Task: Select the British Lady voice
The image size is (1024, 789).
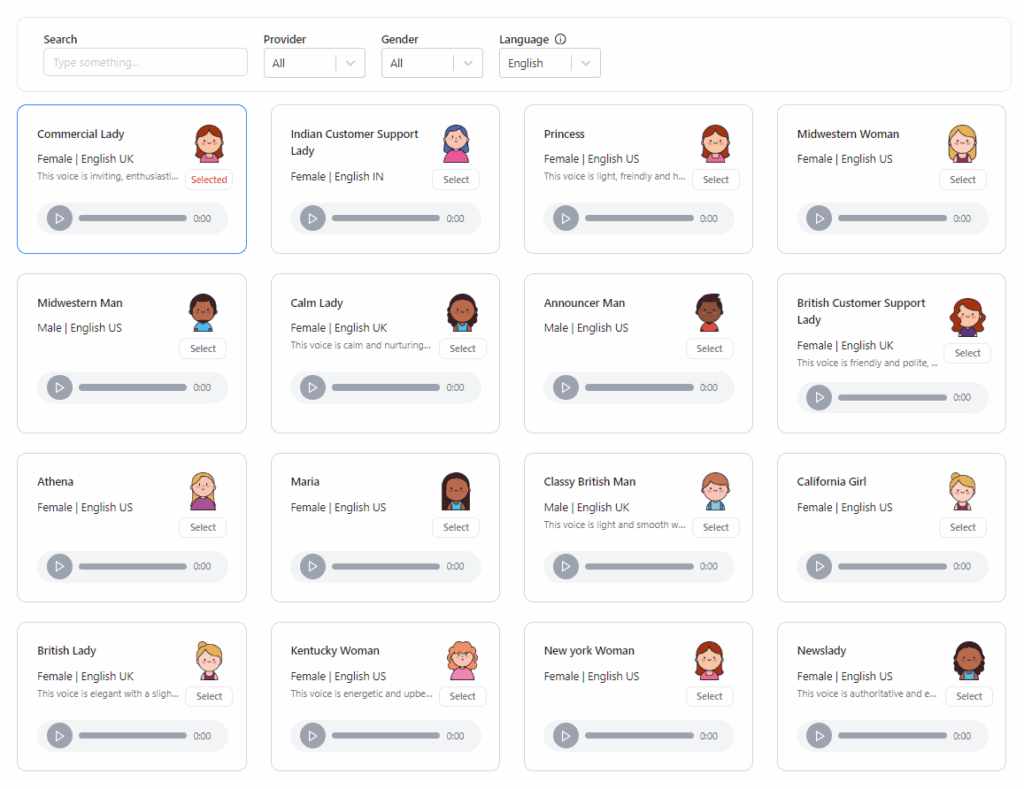Action: click(x=209, y=696)
